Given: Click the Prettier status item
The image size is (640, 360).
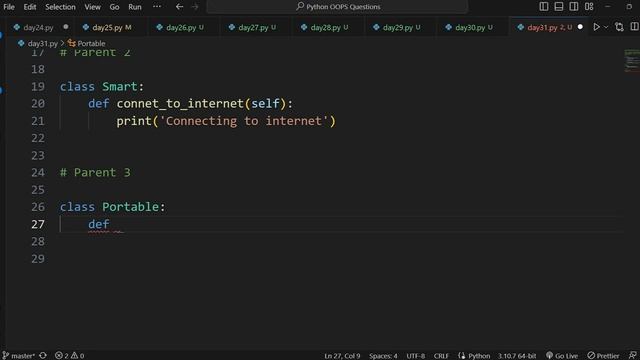Looking at the screenshot, I should (603, 356).
